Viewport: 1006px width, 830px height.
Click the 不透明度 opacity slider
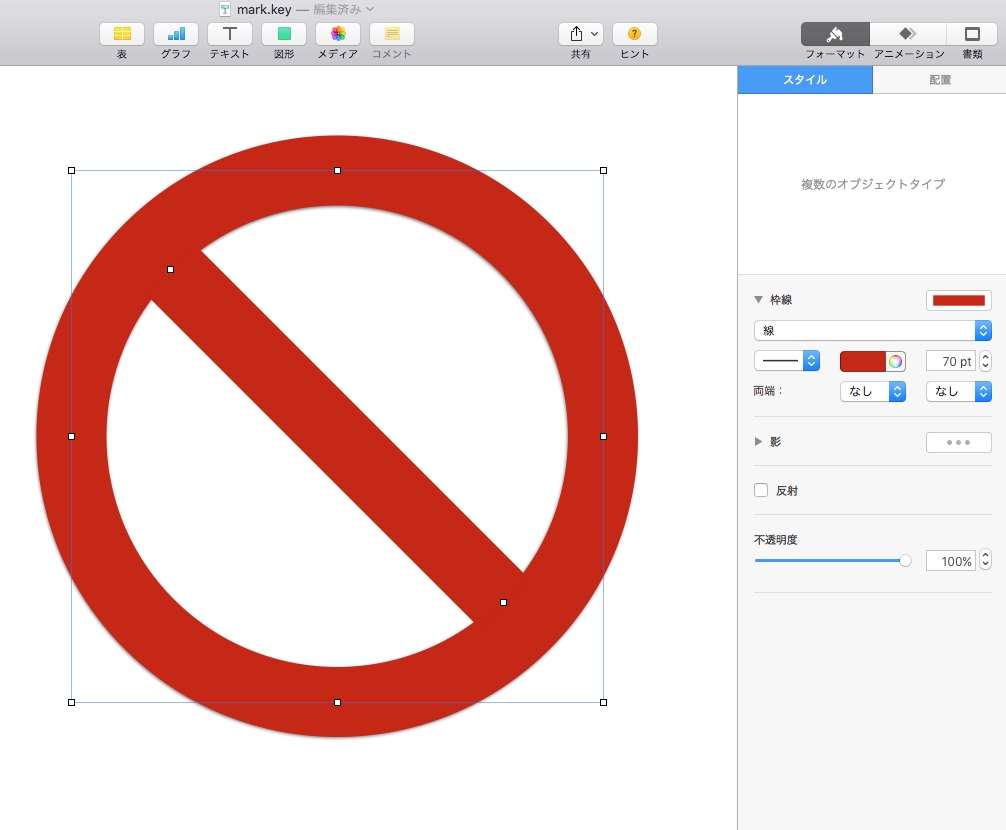(833, 561)
